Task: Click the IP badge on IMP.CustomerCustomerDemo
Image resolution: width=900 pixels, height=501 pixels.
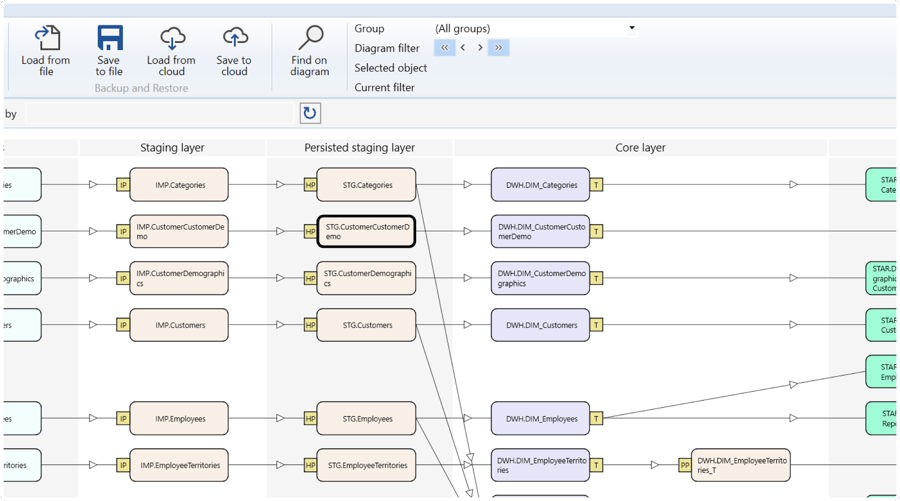Action: click(x=123, y=231)
